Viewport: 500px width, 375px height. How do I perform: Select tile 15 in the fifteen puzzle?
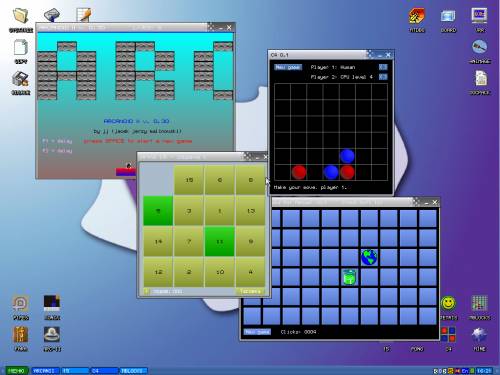[189, 180]
